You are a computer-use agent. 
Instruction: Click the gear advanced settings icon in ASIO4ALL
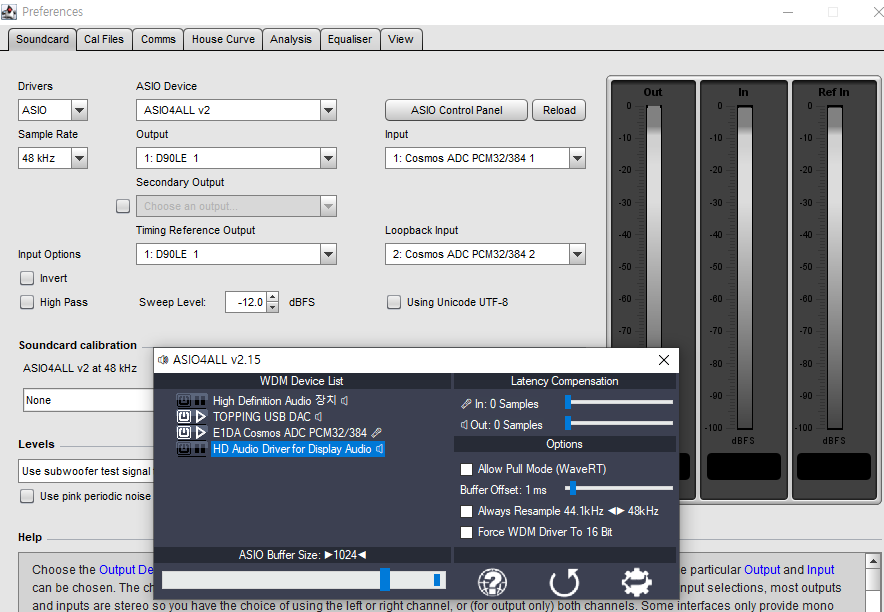point(637,582)
